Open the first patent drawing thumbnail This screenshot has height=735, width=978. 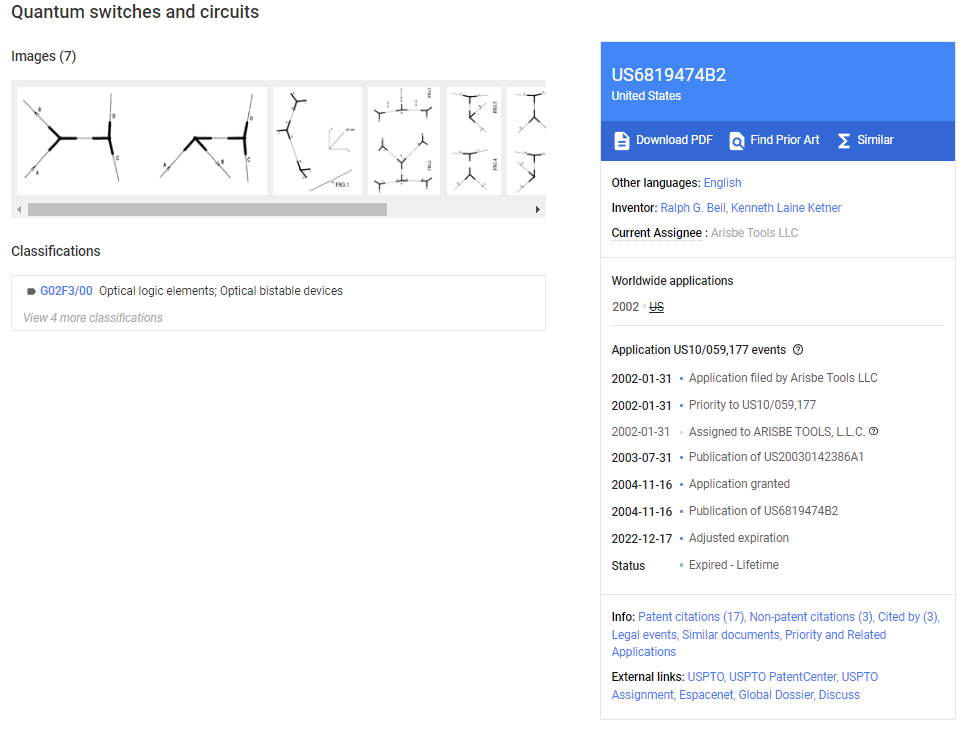point(142,141)
